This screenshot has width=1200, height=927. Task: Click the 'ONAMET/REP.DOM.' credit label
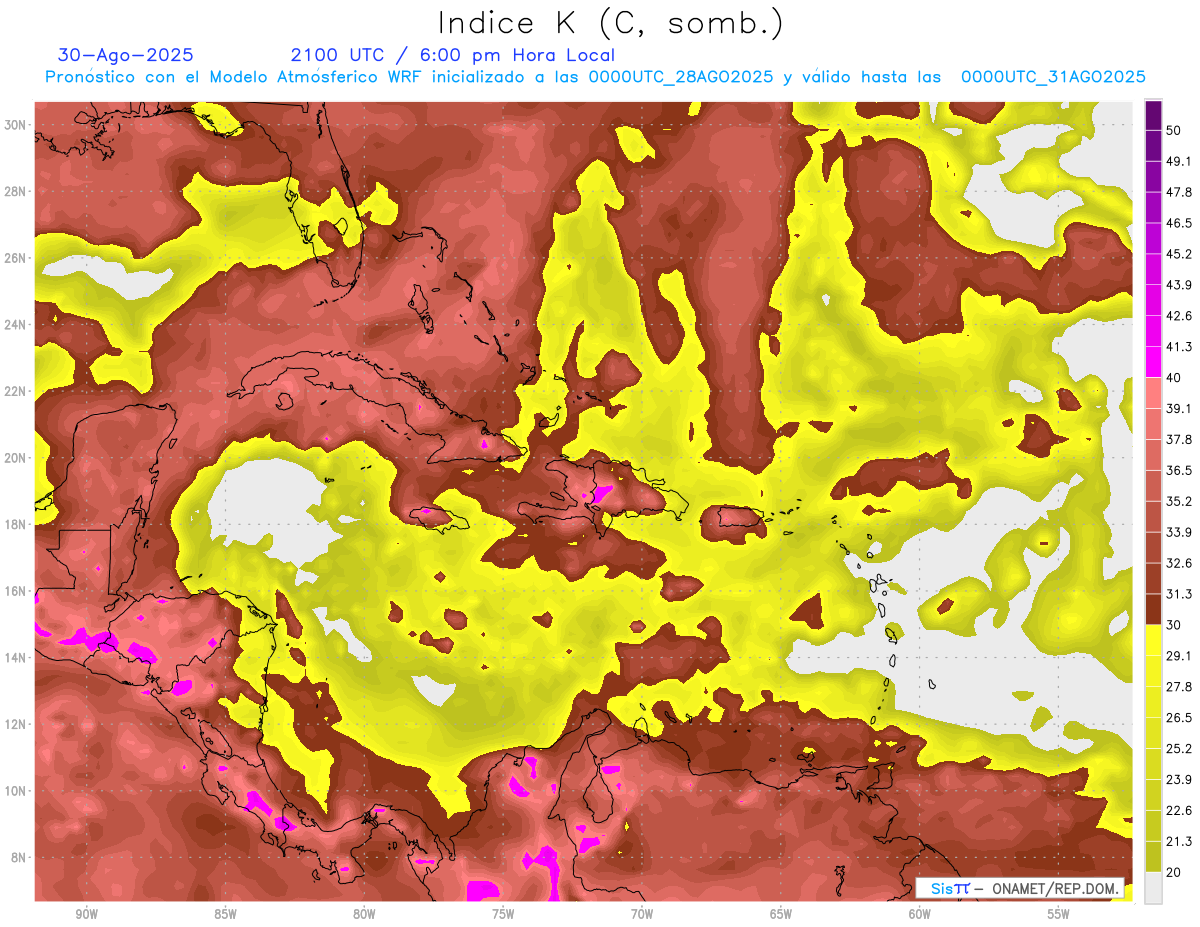[1056, 888]
